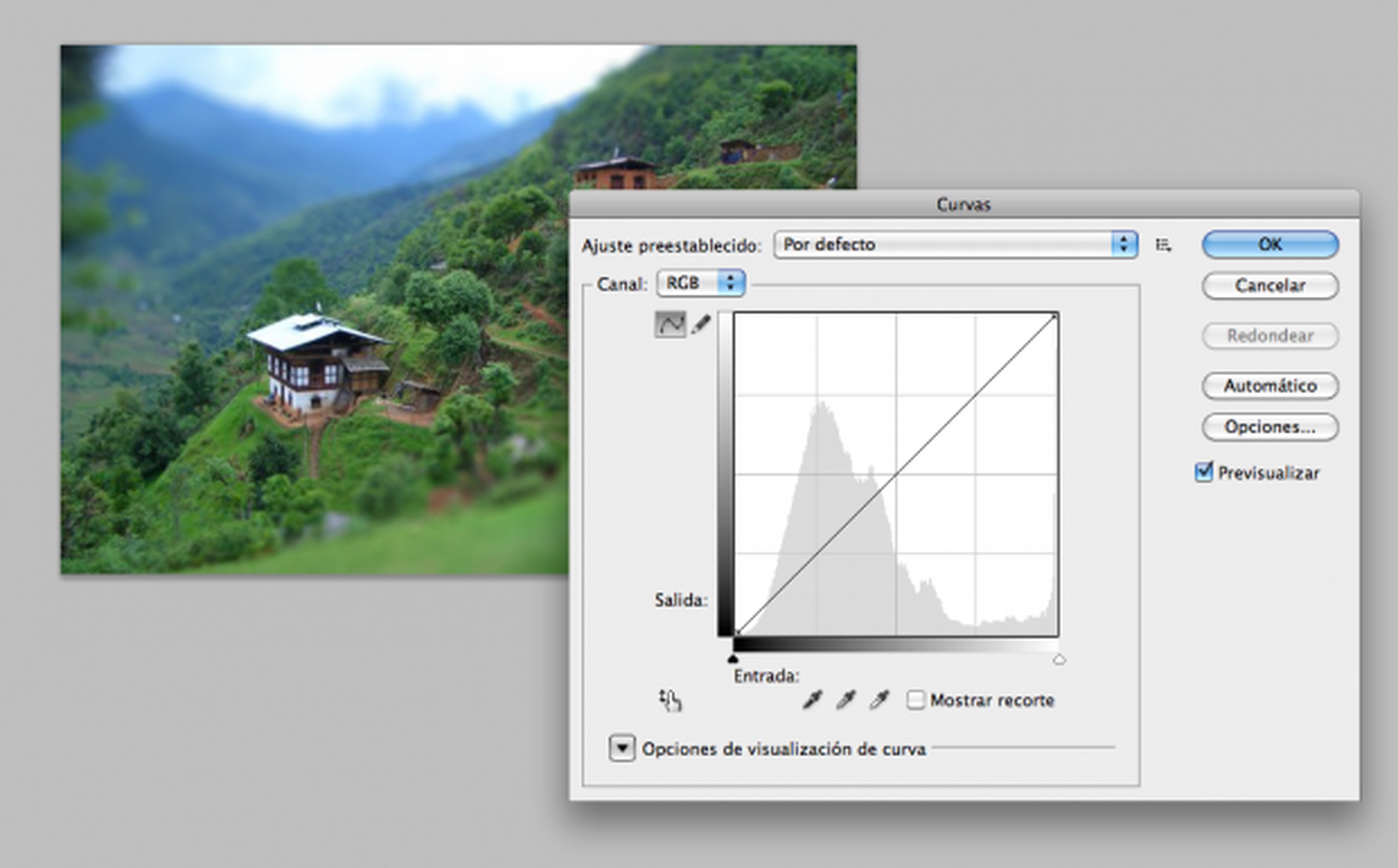Image resolution: width=1398 pixels, height=868 pixels.
Task: Pick the white point eyedropper
Action: click(879, 700)
